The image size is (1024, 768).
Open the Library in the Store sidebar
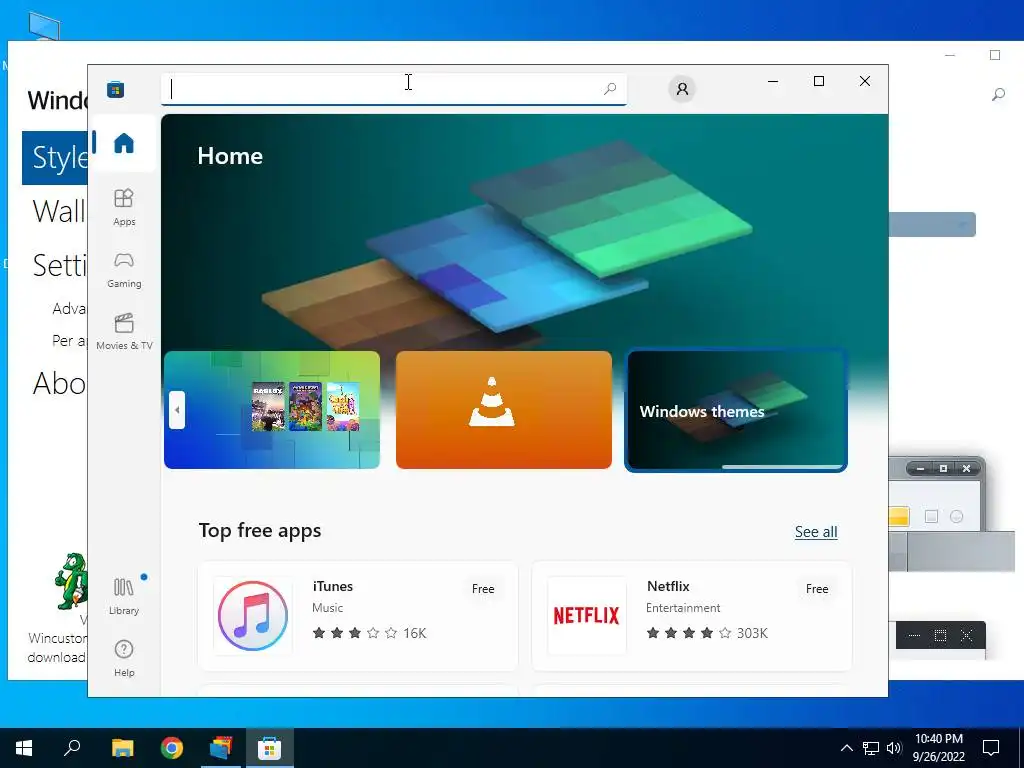tap(123, 596)
